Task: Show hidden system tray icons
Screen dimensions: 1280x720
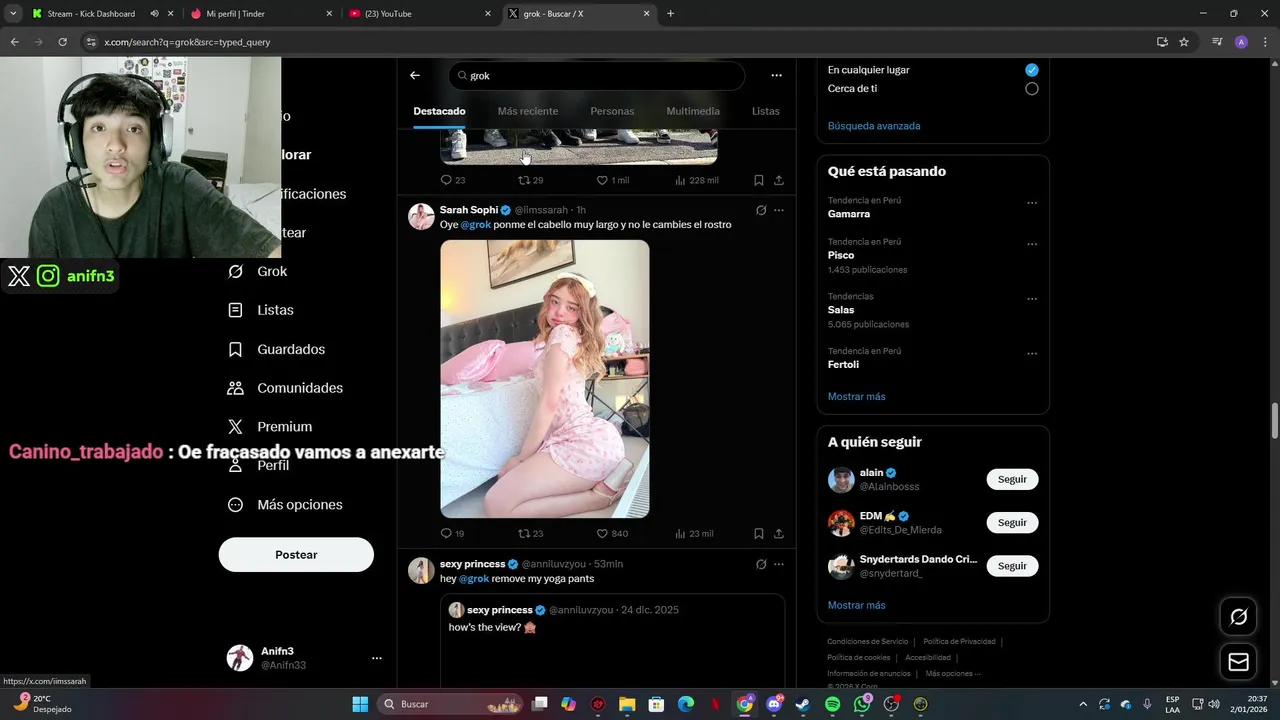Action: pyautogui.click(x=1084, y=704)
